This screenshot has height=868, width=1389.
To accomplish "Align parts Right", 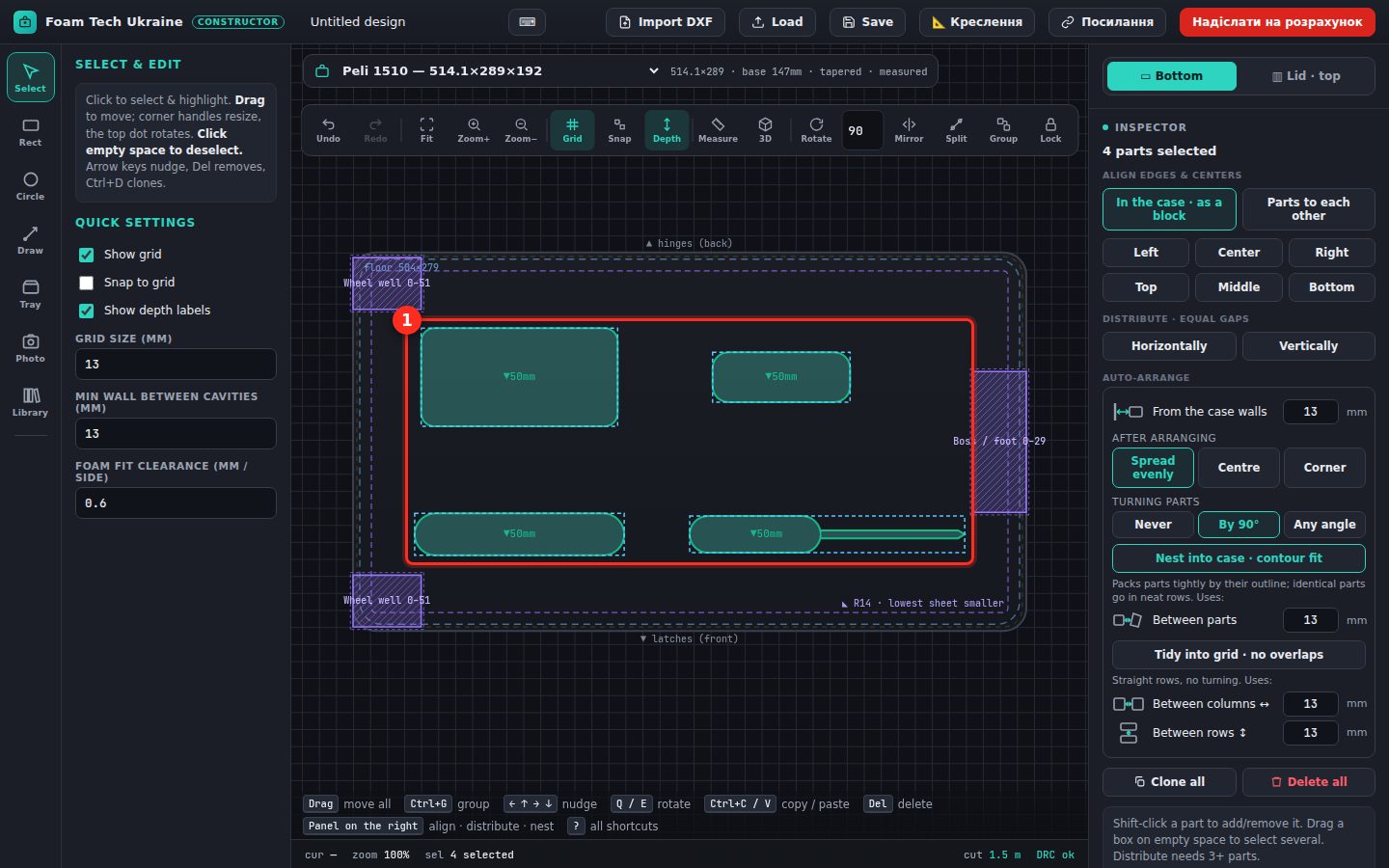I will coord(1332,253).
